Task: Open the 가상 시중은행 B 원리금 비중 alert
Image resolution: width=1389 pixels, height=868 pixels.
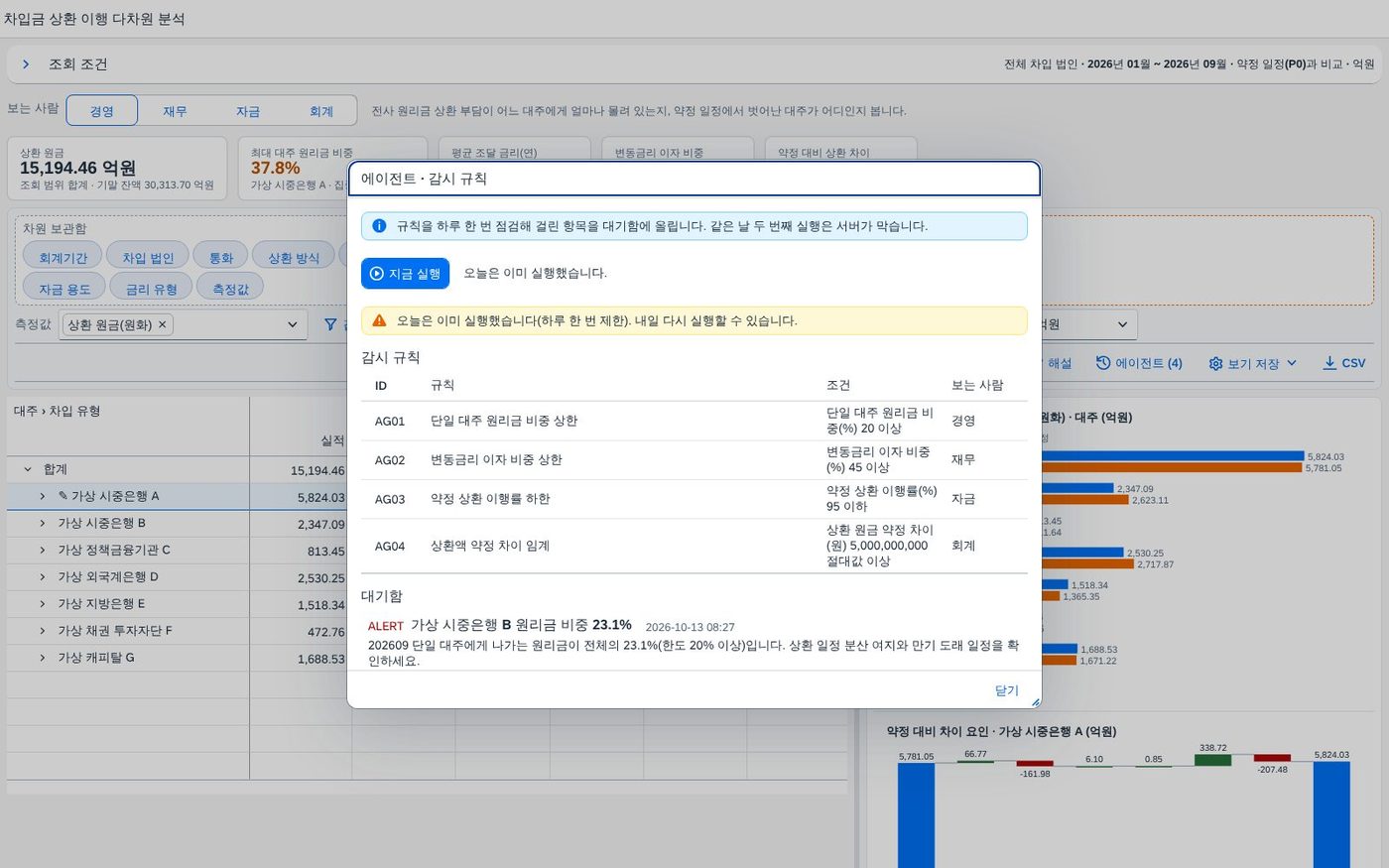Action: [521, 625]
